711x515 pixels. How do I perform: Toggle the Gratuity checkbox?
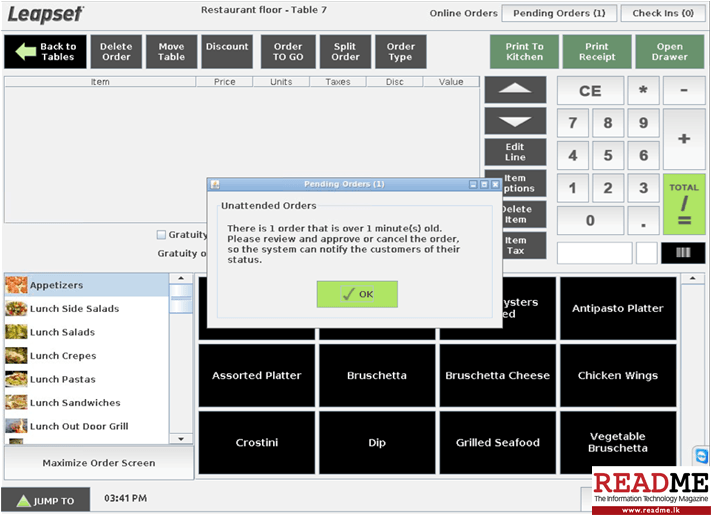[161, 235]
